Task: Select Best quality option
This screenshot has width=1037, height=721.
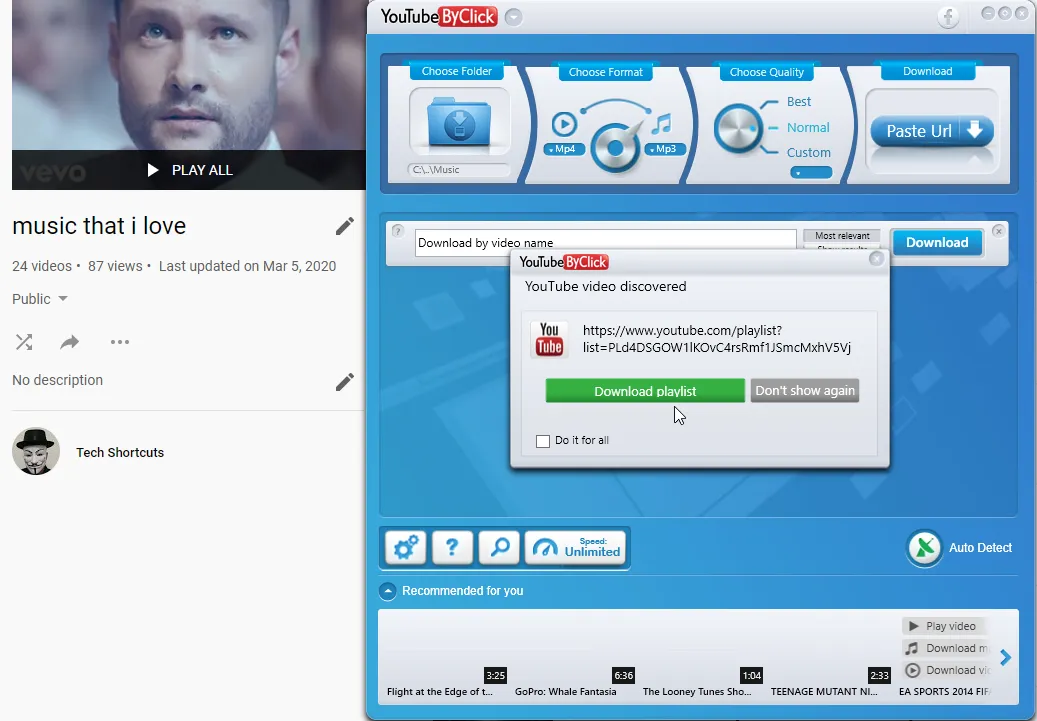Action: tap(798, 102)
